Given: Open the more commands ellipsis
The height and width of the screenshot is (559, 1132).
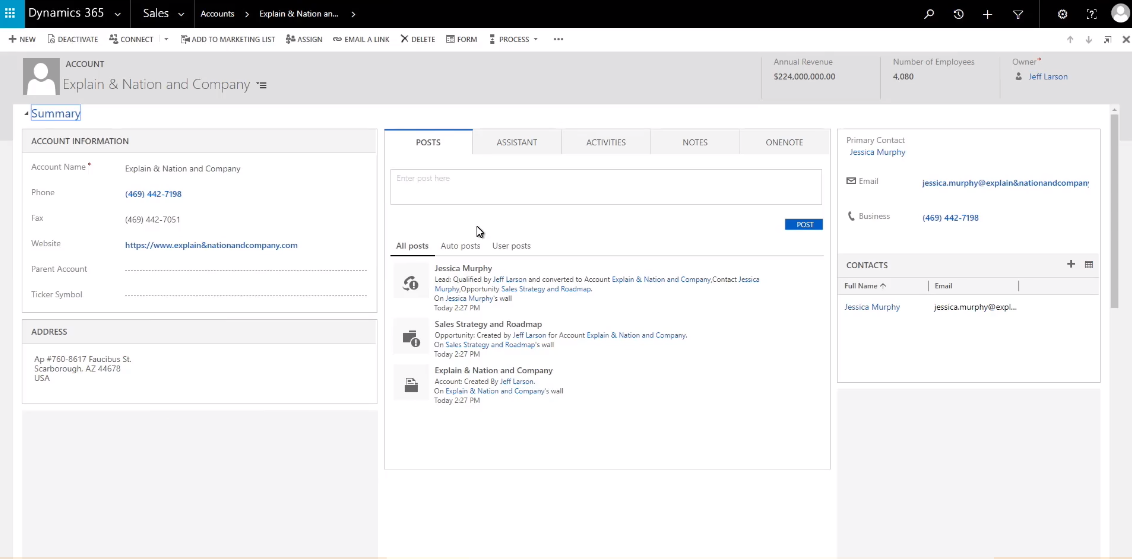Looking at the screenshot, I should point(558,39).
